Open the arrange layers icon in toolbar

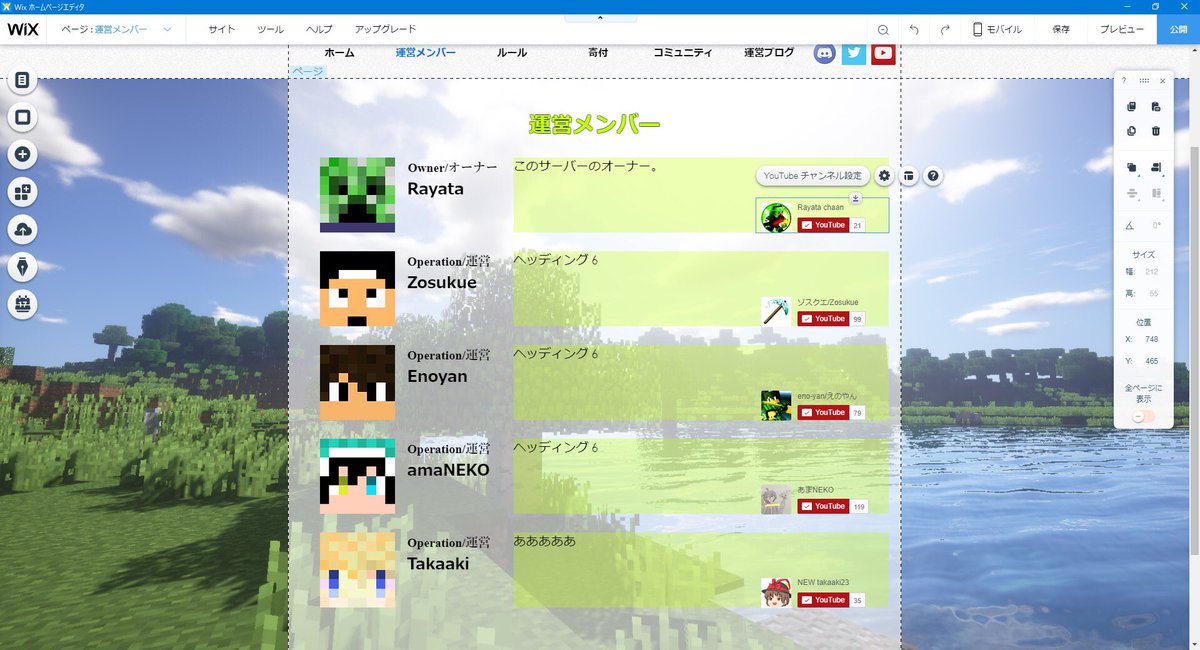click(x=1132, y=168)
